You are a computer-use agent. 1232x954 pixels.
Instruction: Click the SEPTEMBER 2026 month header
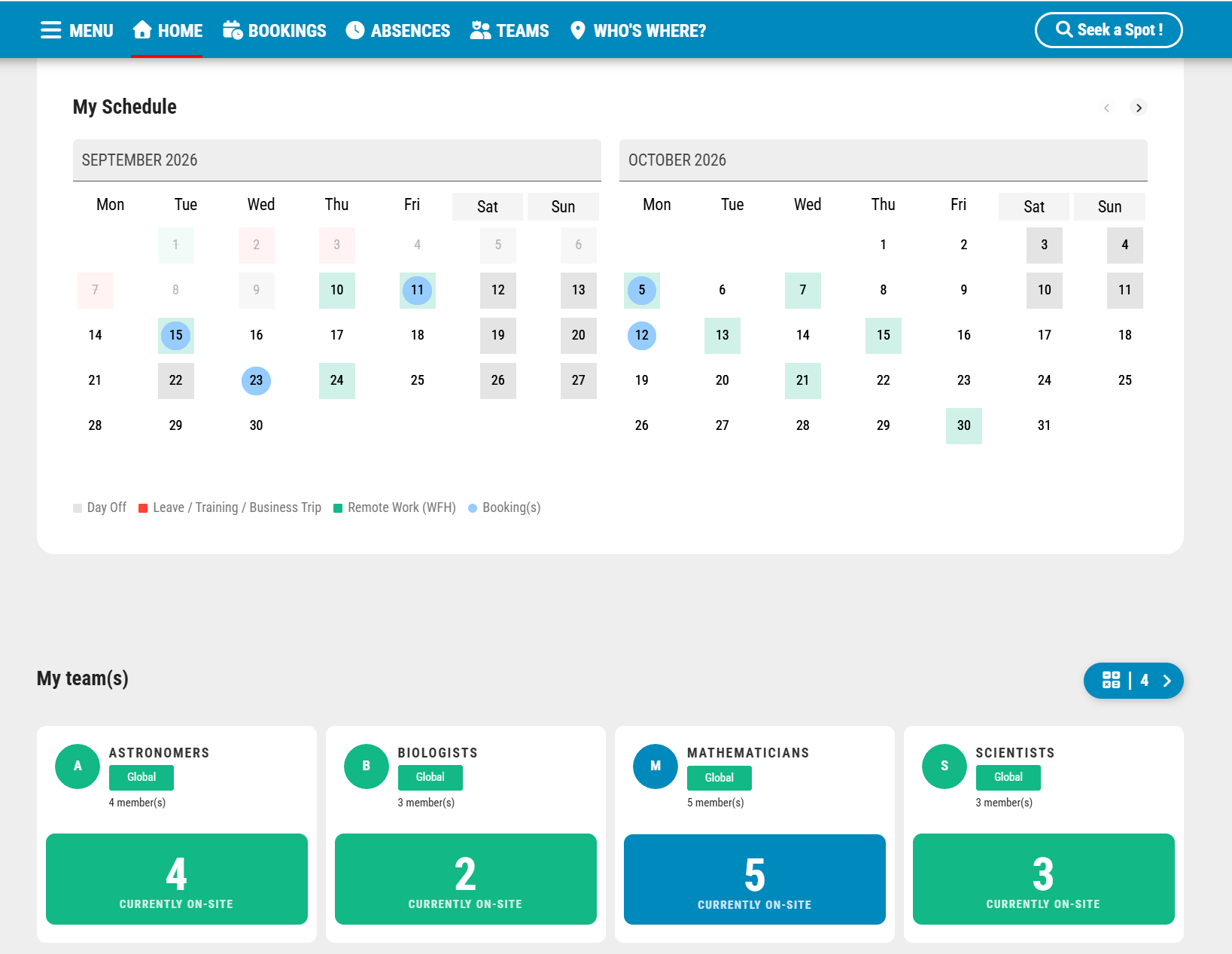coord(337,160)
